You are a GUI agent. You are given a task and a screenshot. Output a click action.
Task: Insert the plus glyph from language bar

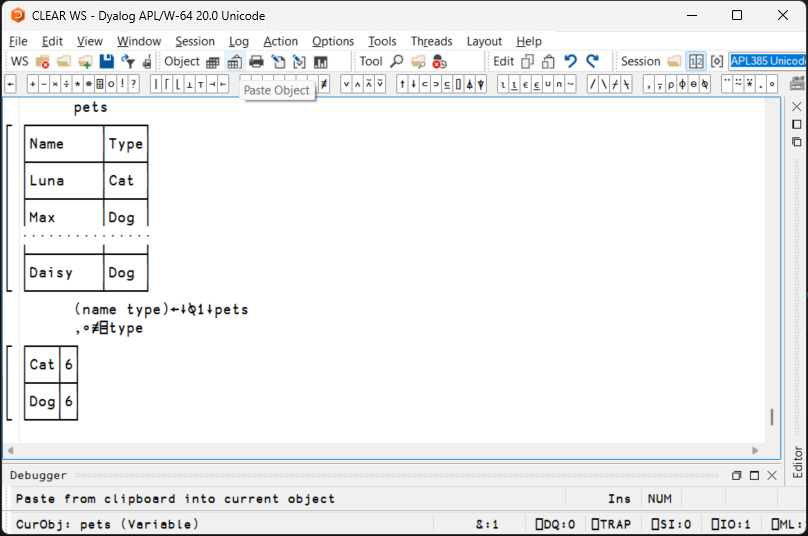32,84
